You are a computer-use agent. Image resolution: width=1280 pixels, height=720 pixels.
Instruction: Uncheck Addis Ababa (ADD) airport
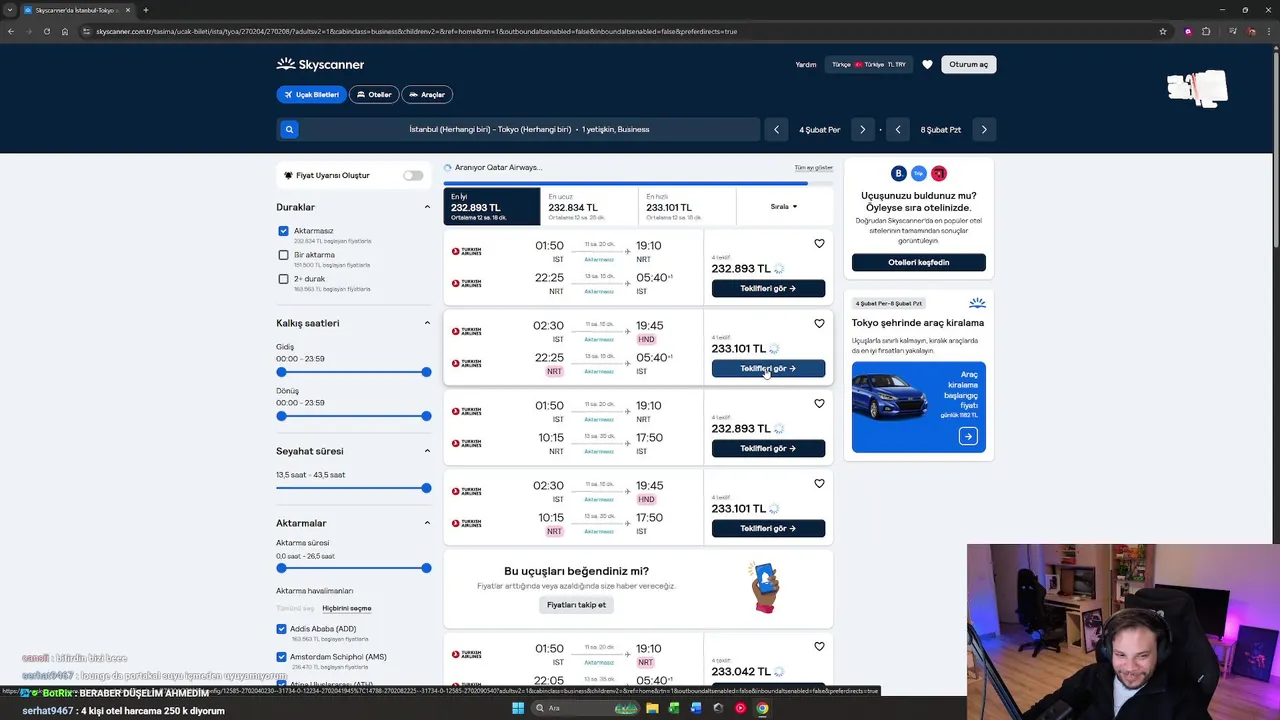pos(281,629)
